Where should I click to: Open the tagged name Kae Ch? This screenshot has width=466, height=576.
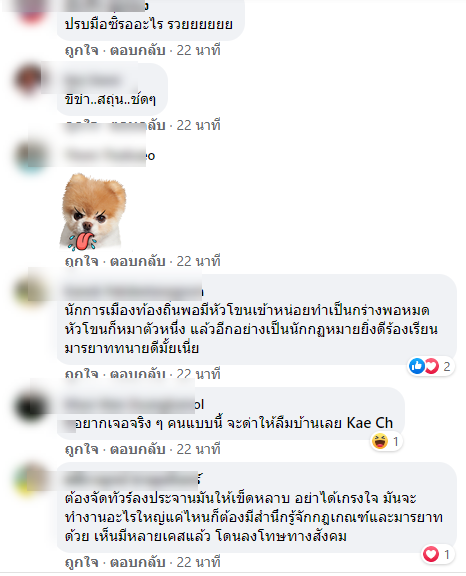370,423
